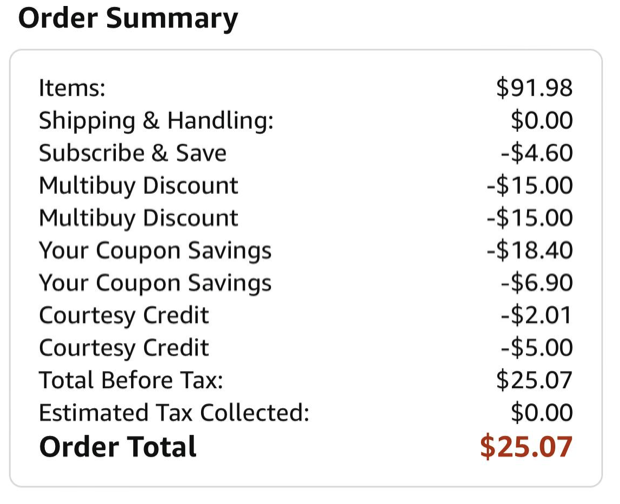Select the -$4.60 Subscribe & Save amount

pos(537,153)
